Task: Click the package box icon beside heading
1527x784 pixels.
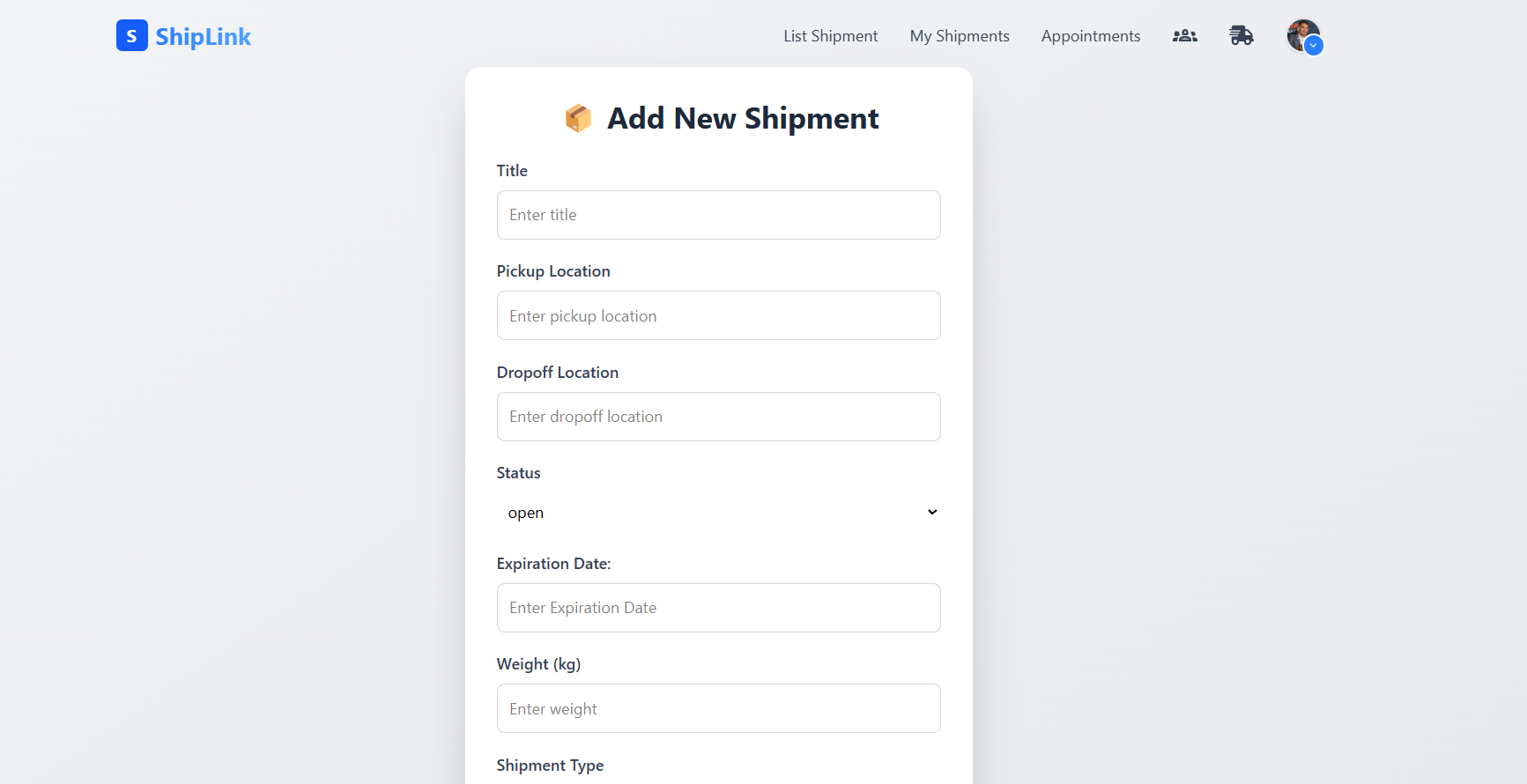Action: tap(578, 118)
